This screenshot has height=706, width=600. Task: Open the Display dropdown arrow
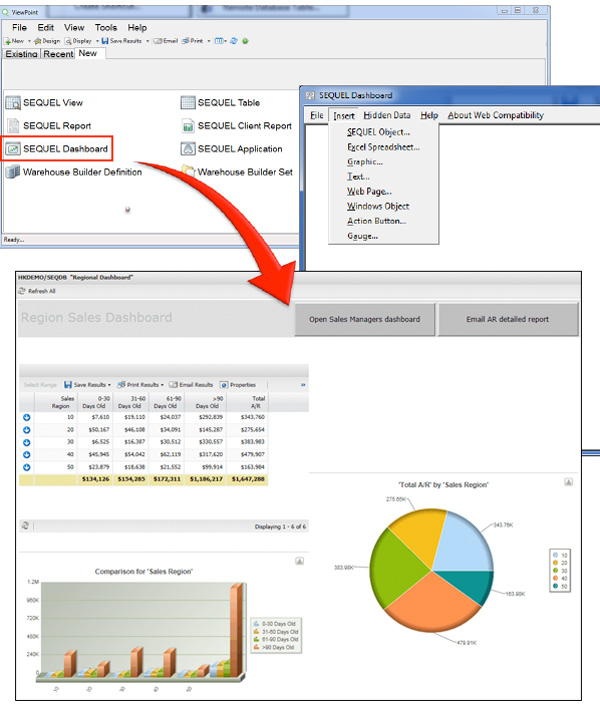(97, 41)
